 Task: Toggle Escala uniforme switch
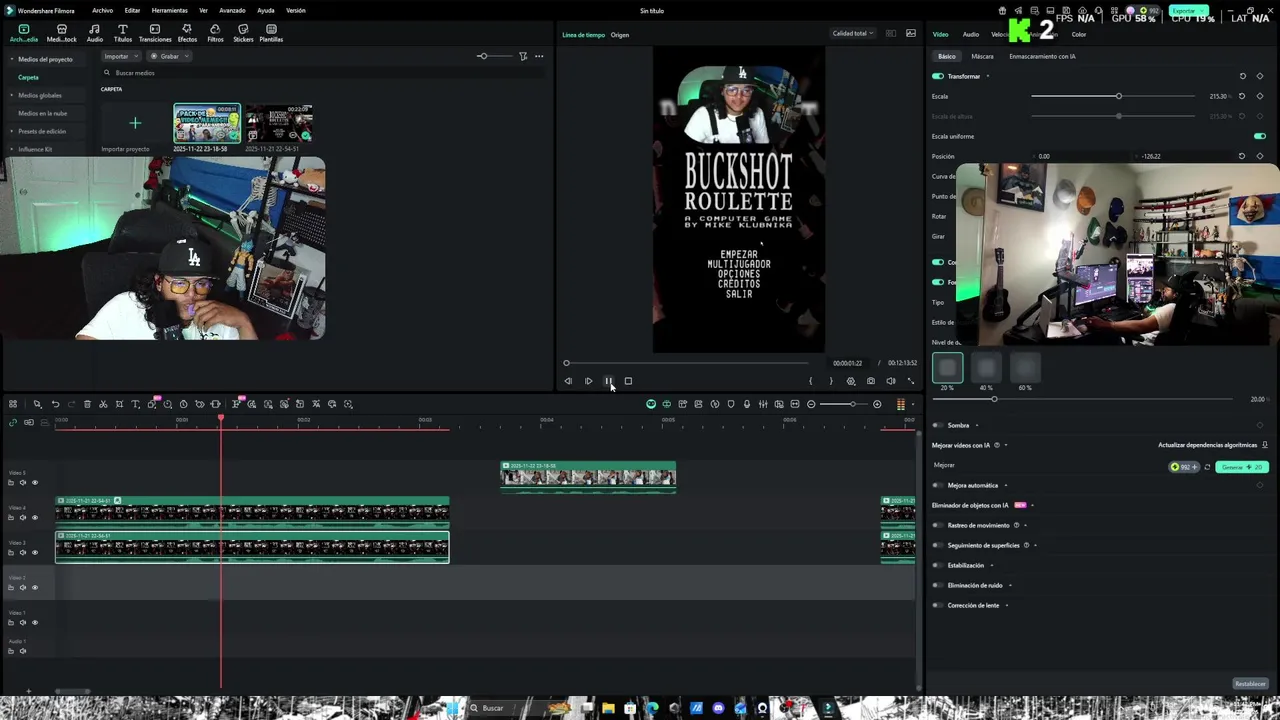point(1259,136)
